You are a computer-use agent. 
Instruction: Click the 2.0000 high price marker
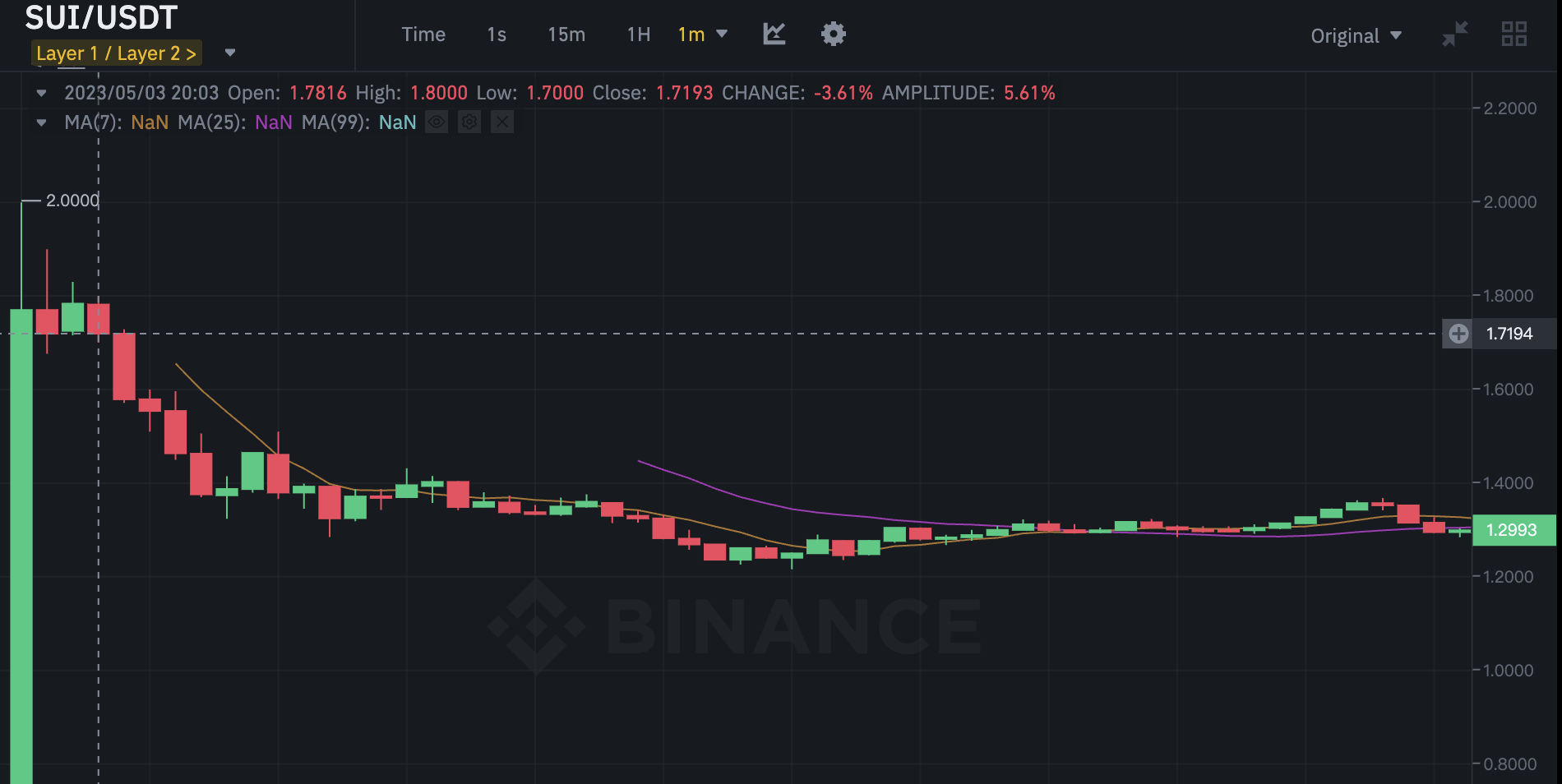[72, 201]
